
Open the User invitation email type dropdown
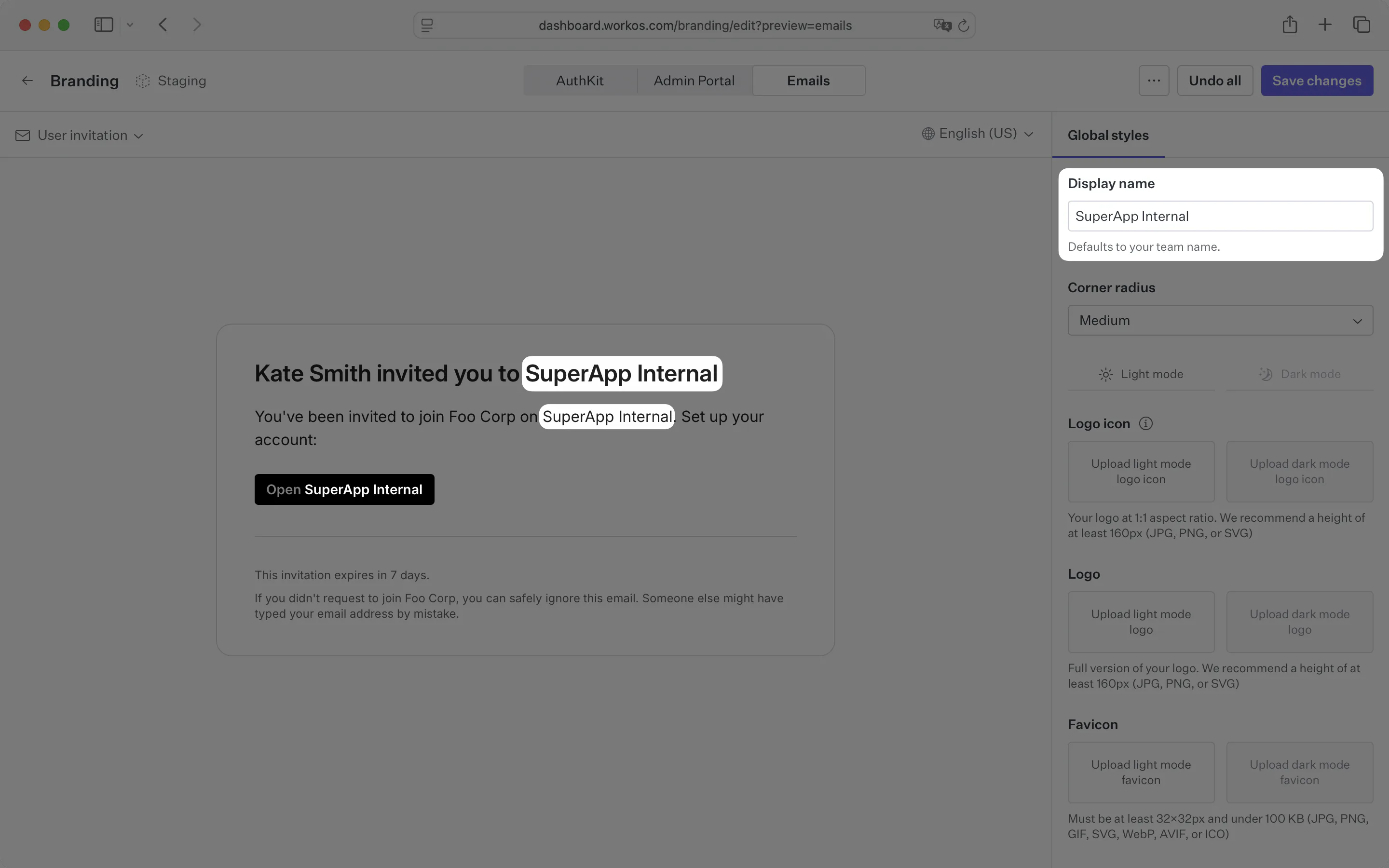pos(79,136)
